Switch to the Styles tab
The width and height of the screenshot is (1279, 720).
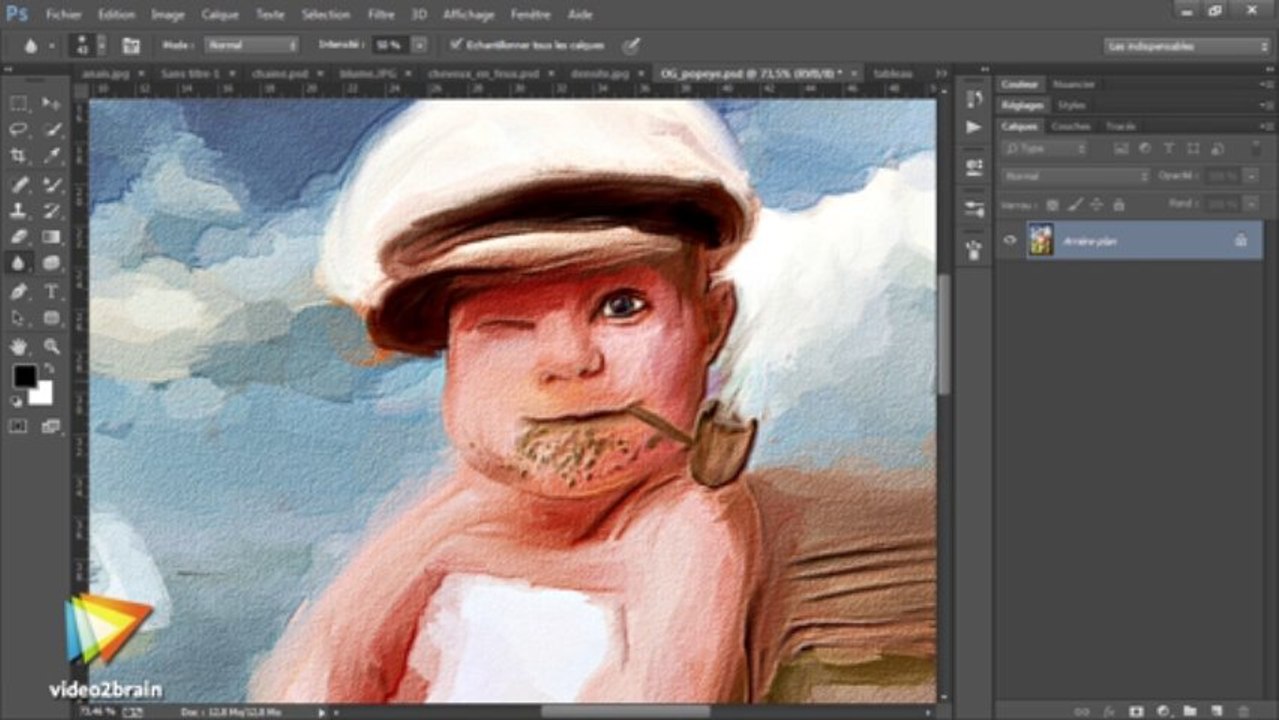pyautogui.click(x=1071, y=105)
